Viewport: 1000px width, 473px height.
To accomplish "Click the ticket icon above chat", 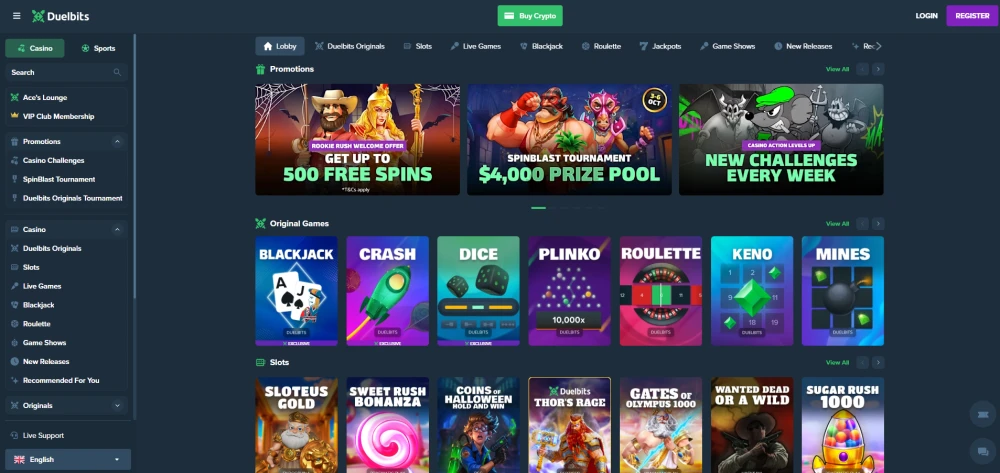I will pos(982,414).
